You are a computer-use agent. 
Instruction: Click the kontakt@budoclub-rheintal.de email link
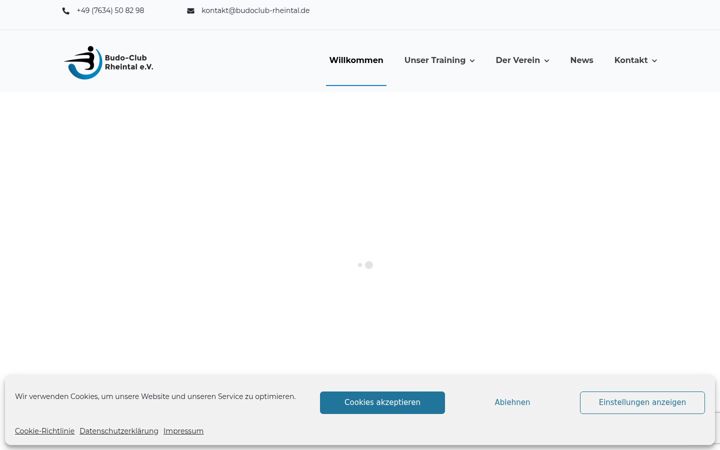(x=255, y=11)
